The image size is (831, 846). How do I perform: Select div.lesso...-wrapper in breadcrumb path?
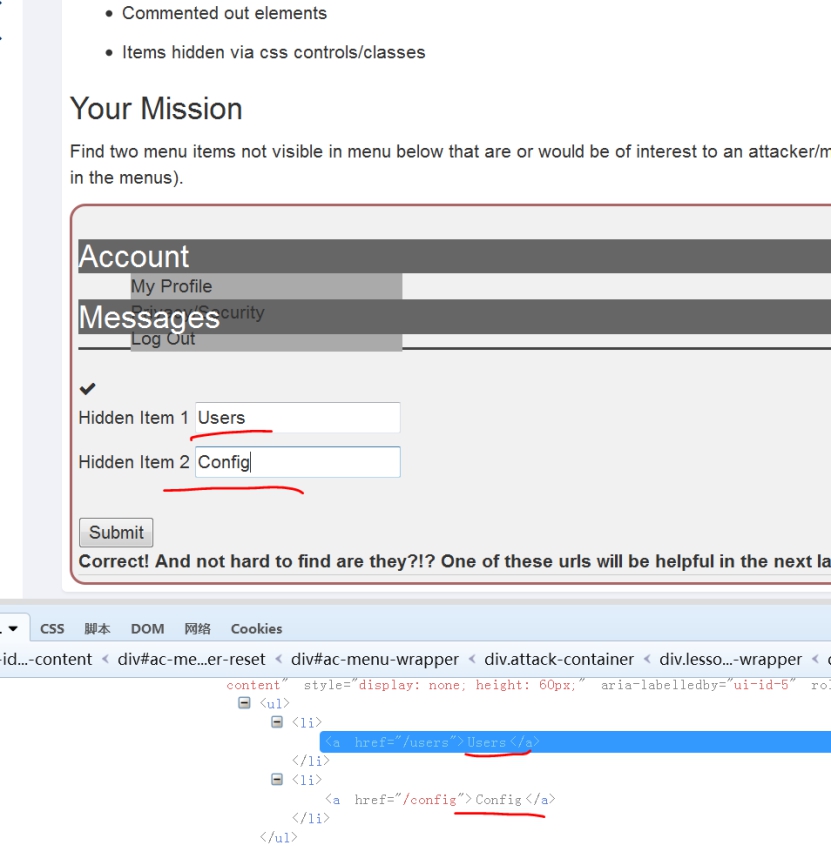pyautogui.click(x=731, y=659)
